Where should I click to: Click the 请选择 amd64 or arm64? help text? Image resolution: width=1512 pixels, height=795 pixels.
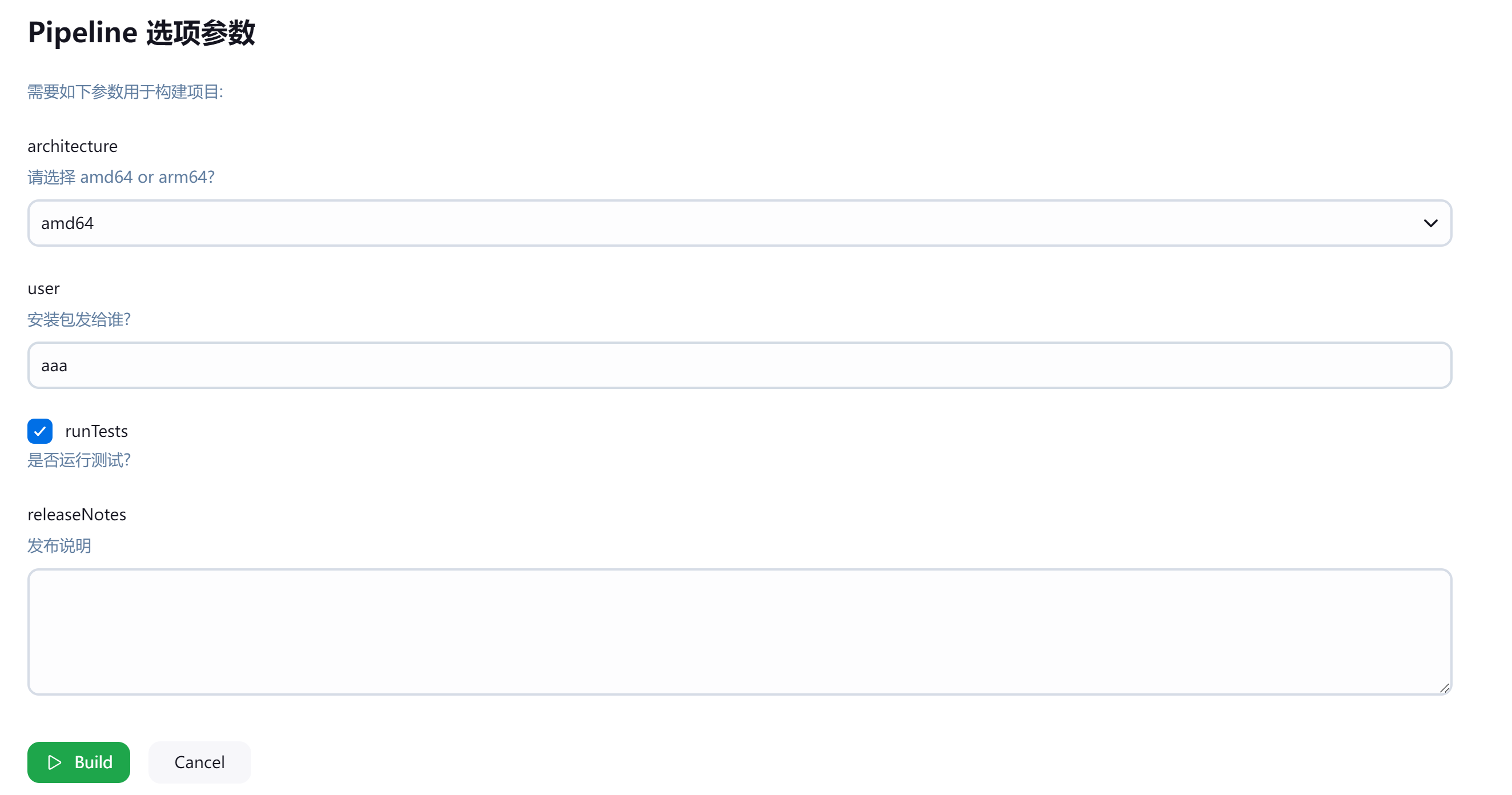(121, 176)
